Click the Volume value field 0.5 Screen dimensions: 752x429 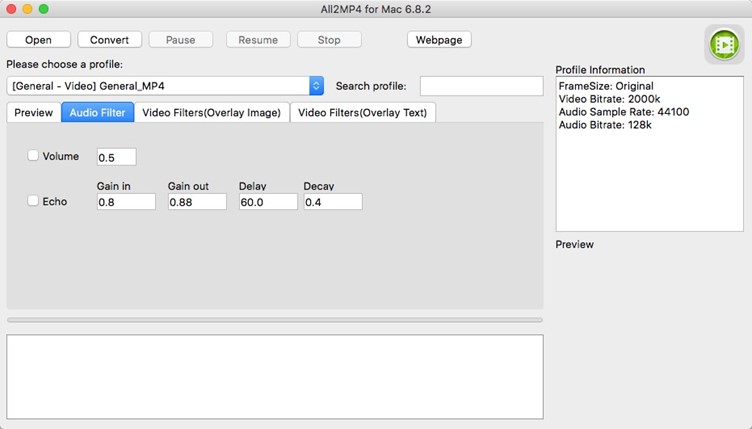click(x=117, y=157)
